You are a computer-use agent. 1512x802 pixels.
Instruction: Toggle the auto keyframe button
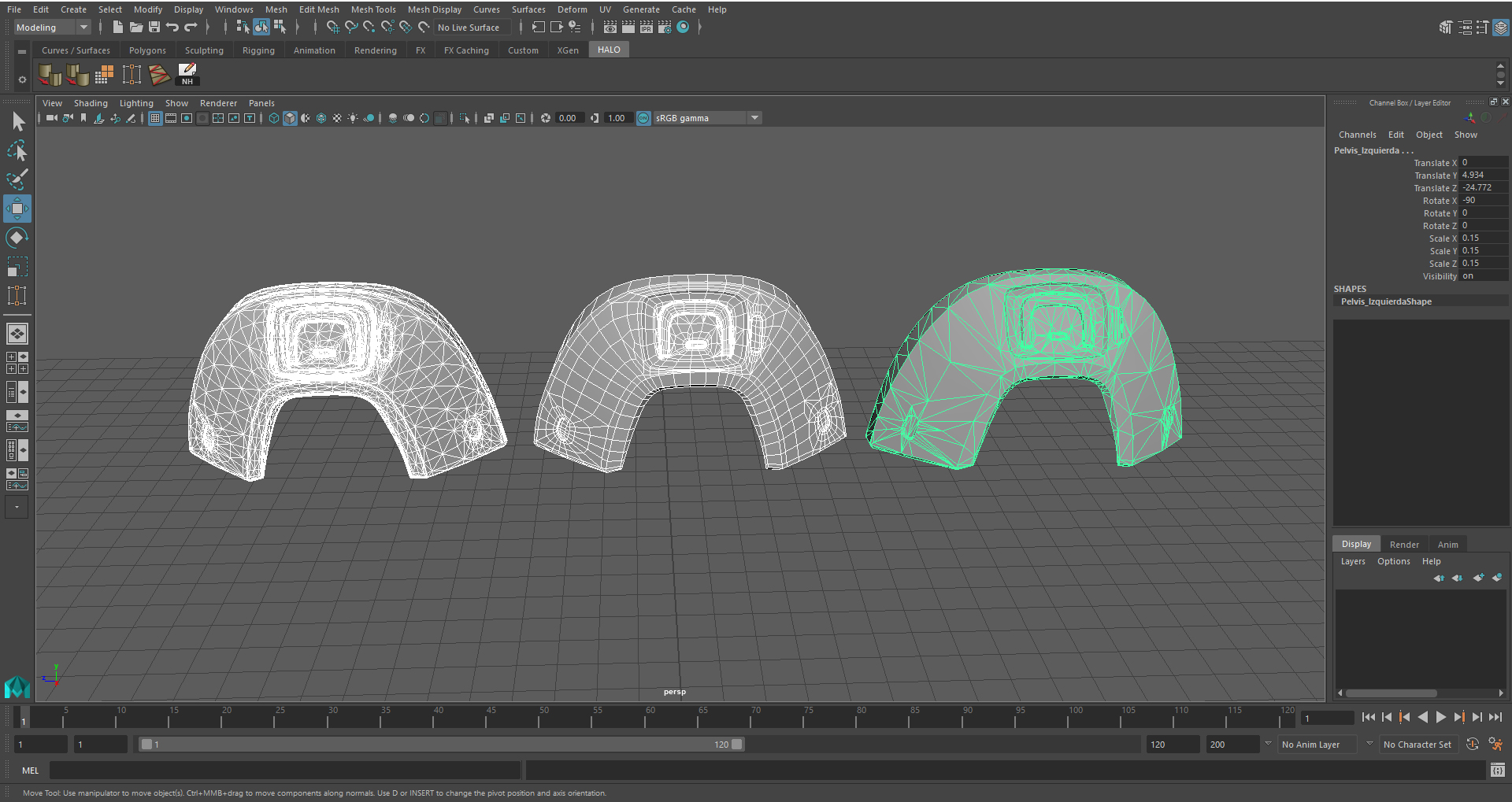1472,745
